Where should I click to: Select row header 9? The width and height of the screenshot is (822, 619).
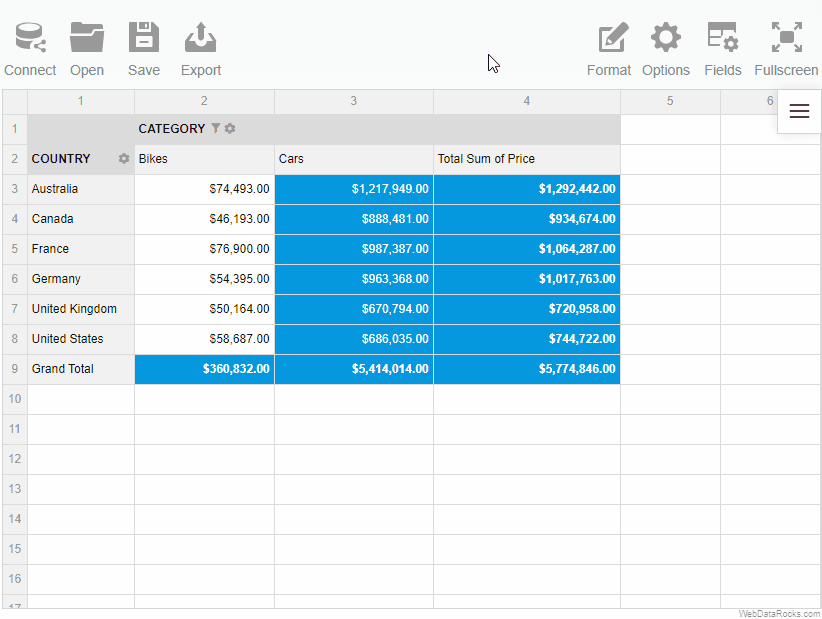click(x=15, y=369)
